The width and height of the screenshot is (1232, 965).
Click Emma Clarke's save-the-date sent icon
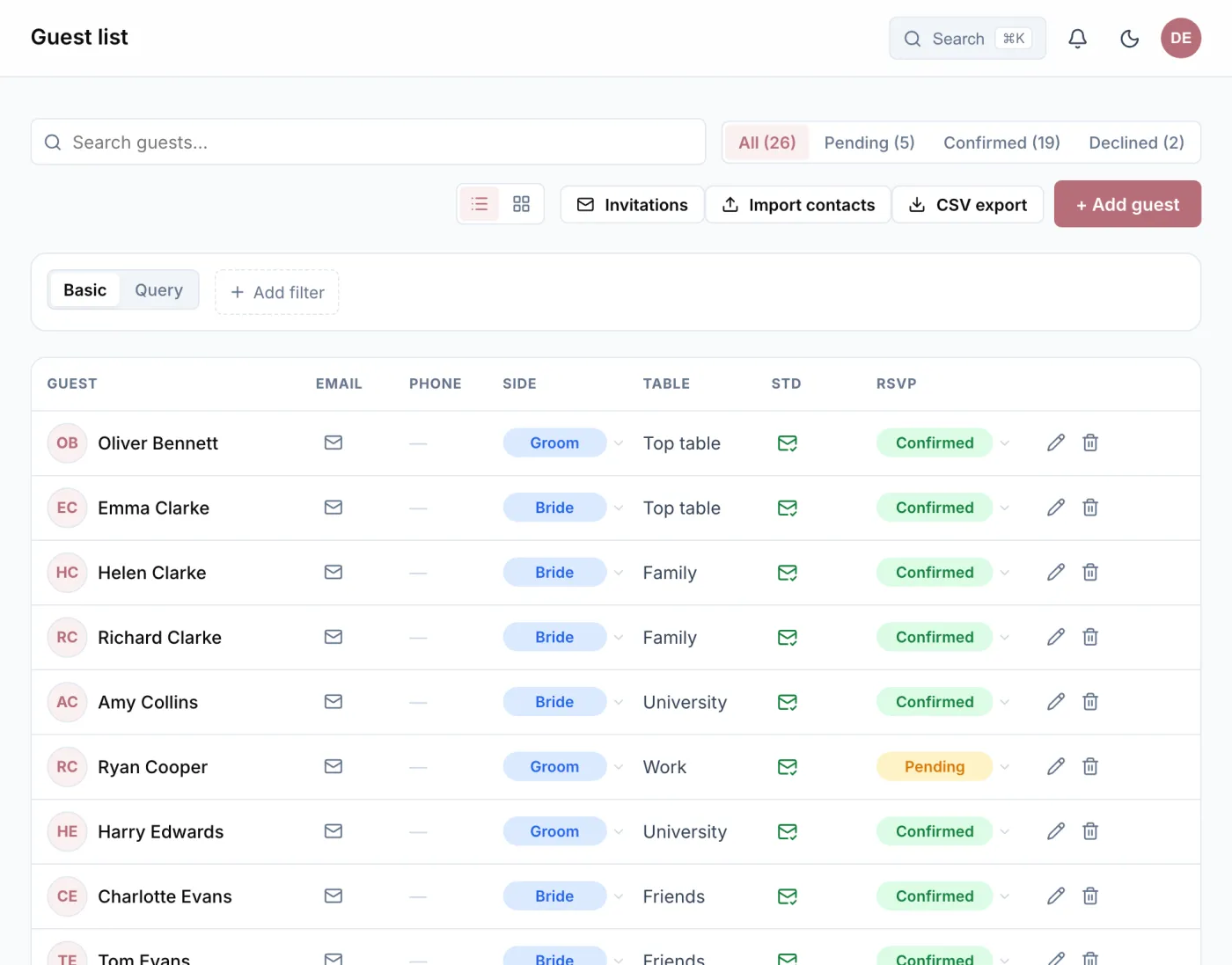788,508
